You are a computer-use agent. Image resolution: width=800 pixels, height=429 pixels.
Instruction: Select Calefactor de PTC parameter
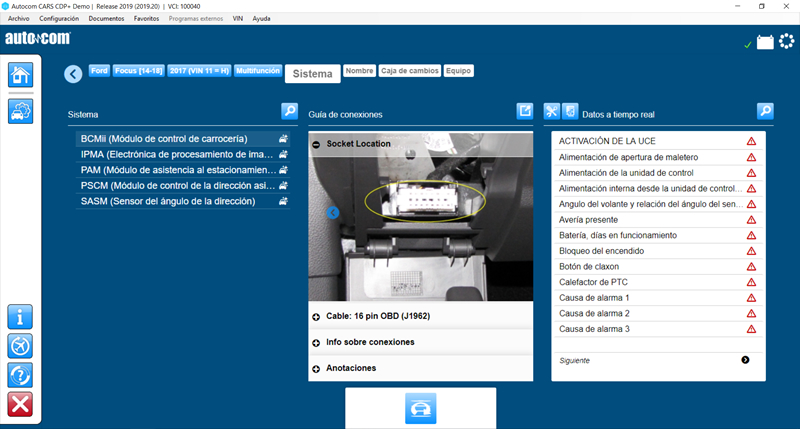[x=658, y=282]
